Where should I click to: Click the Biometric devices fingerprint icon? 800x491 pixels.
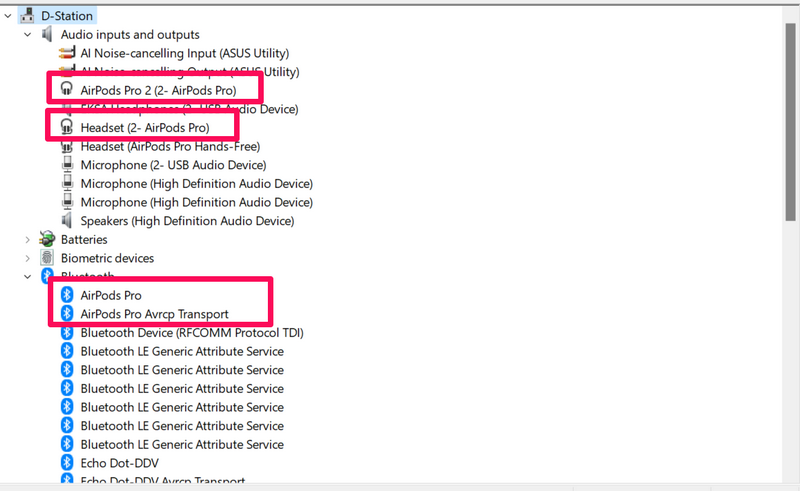47,258
